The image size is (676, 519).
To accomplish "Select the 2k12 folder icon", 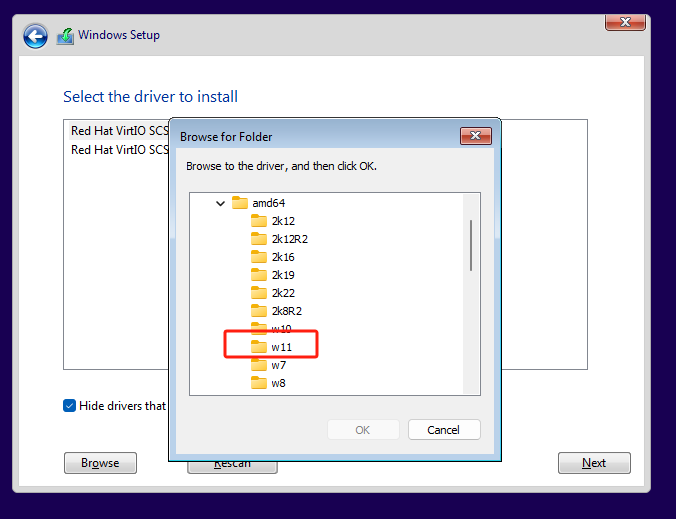I will coord(259,221).
